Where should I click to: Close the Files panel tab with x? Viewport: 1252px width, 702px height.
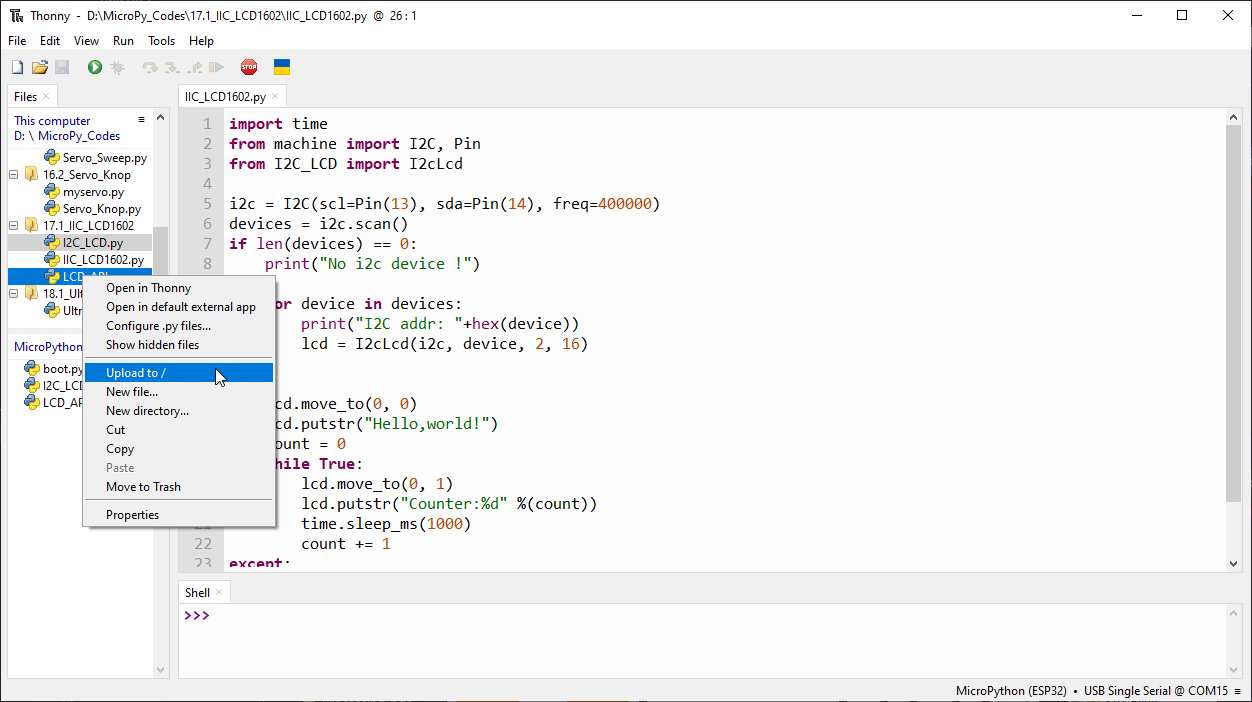(x=46, y=97)
